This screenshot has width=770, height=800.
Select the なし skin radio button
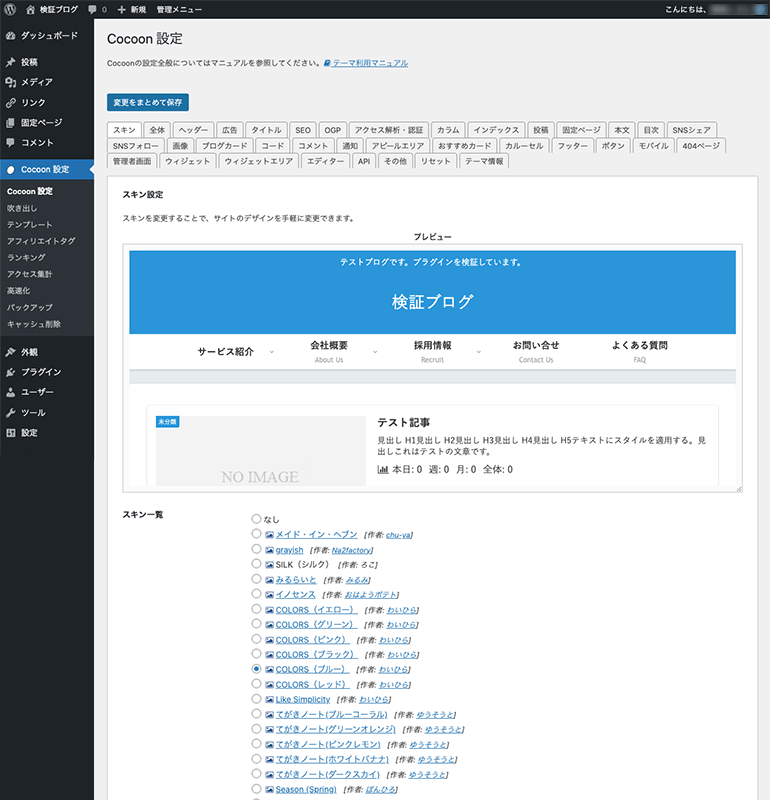click(x=256, y=519)
